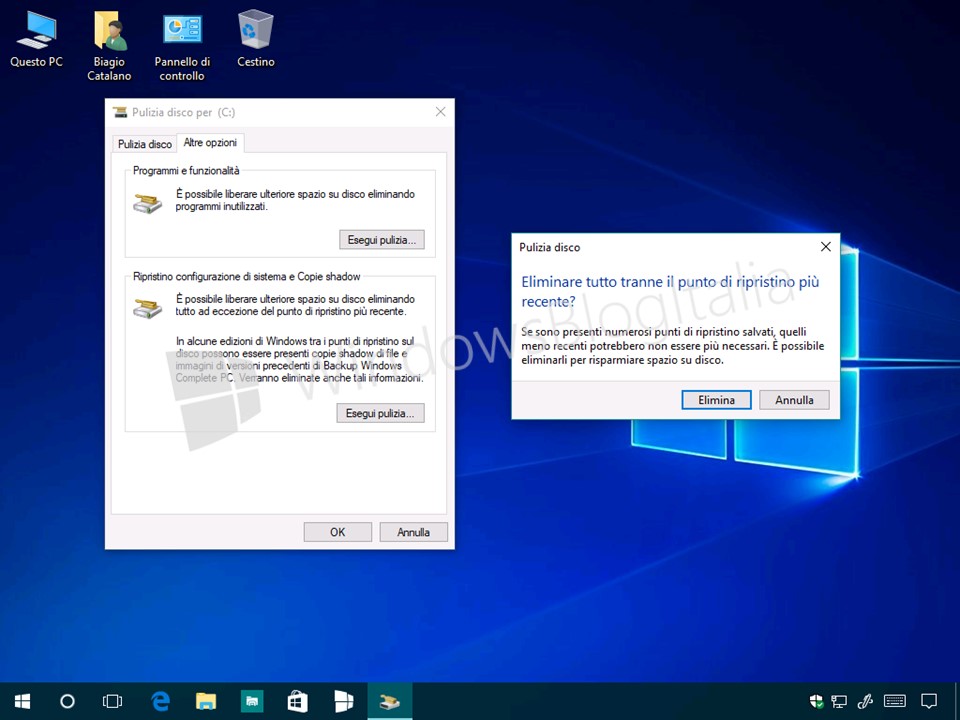Viewport: 960px width, 720px height.
Task: Open the teal folder app in taskbar
Action: tap(252, 701)
